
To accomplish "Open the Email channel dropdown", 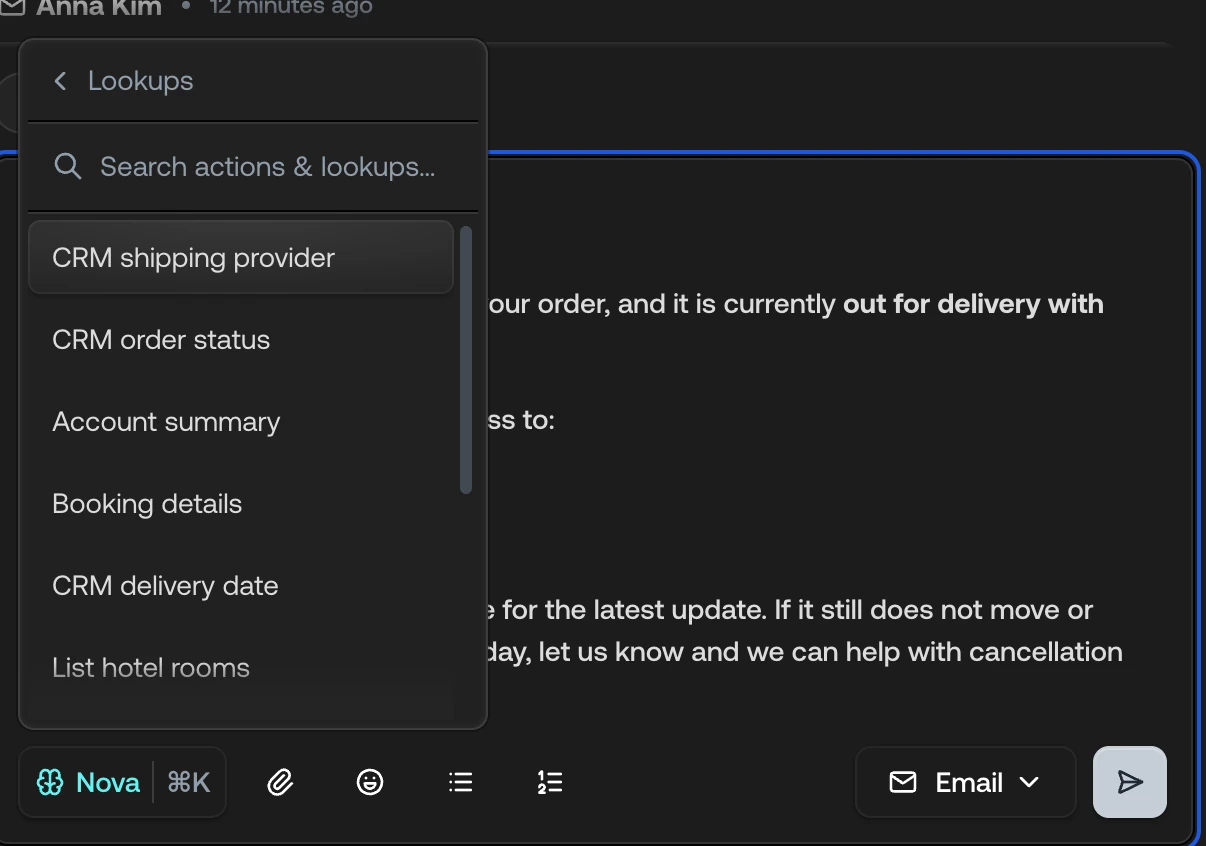I will (965, 782).
